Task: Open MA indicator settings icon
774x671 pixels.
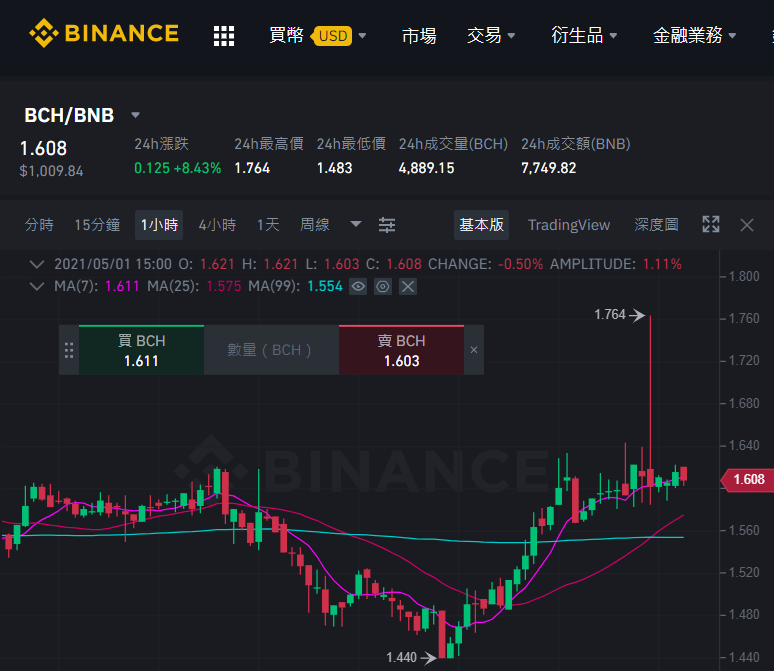Action: pyautogui.click(x=383, y=286)
